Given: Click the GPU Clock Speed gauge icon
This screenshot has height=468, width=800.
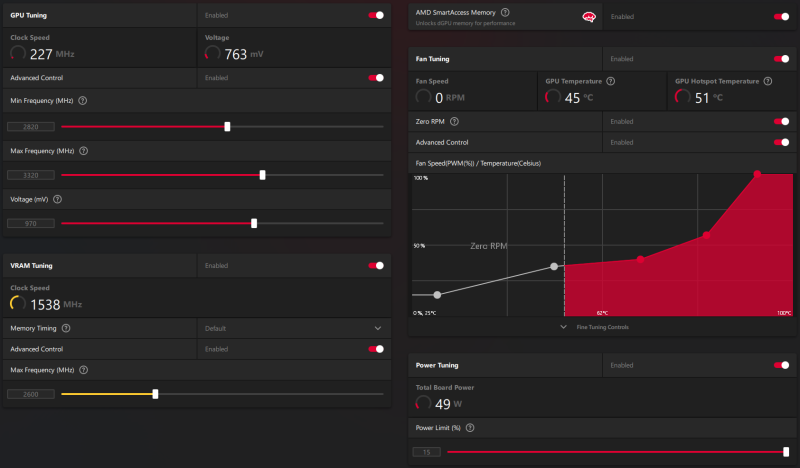Looking at the screenshot, I should (x=18, y=53).
